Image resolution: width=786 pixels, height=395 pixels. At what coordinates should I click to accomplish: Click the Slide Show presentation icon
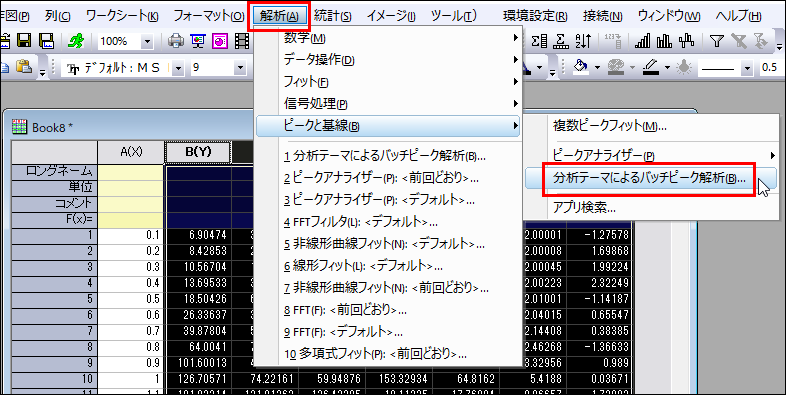point(198,41)
